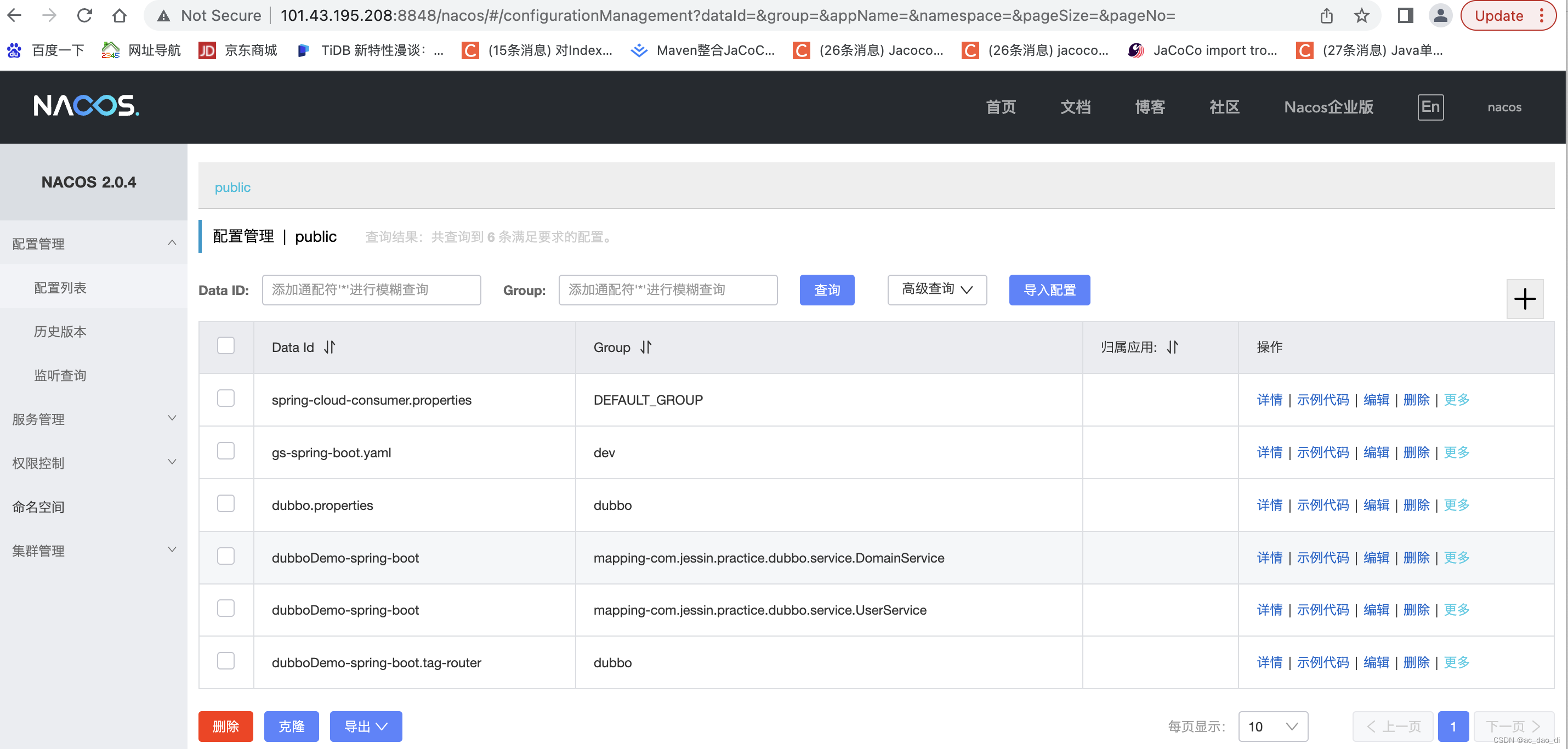
Task: Open the 高级查询 dropdown
Action: tap(936, 290)
